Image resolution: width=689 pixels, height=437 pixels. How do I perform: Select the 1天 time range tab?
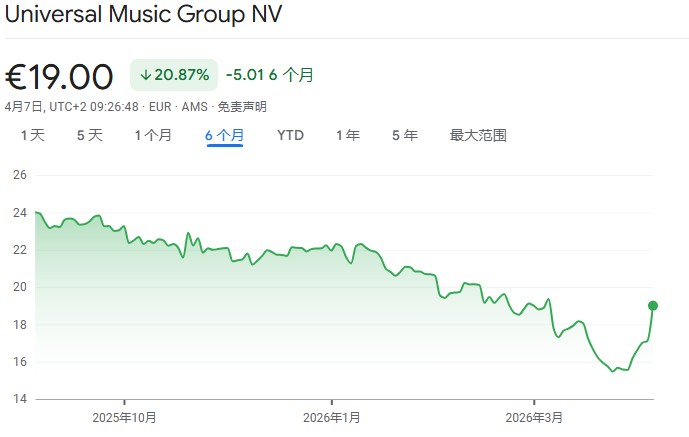click(x=31, y=135)
